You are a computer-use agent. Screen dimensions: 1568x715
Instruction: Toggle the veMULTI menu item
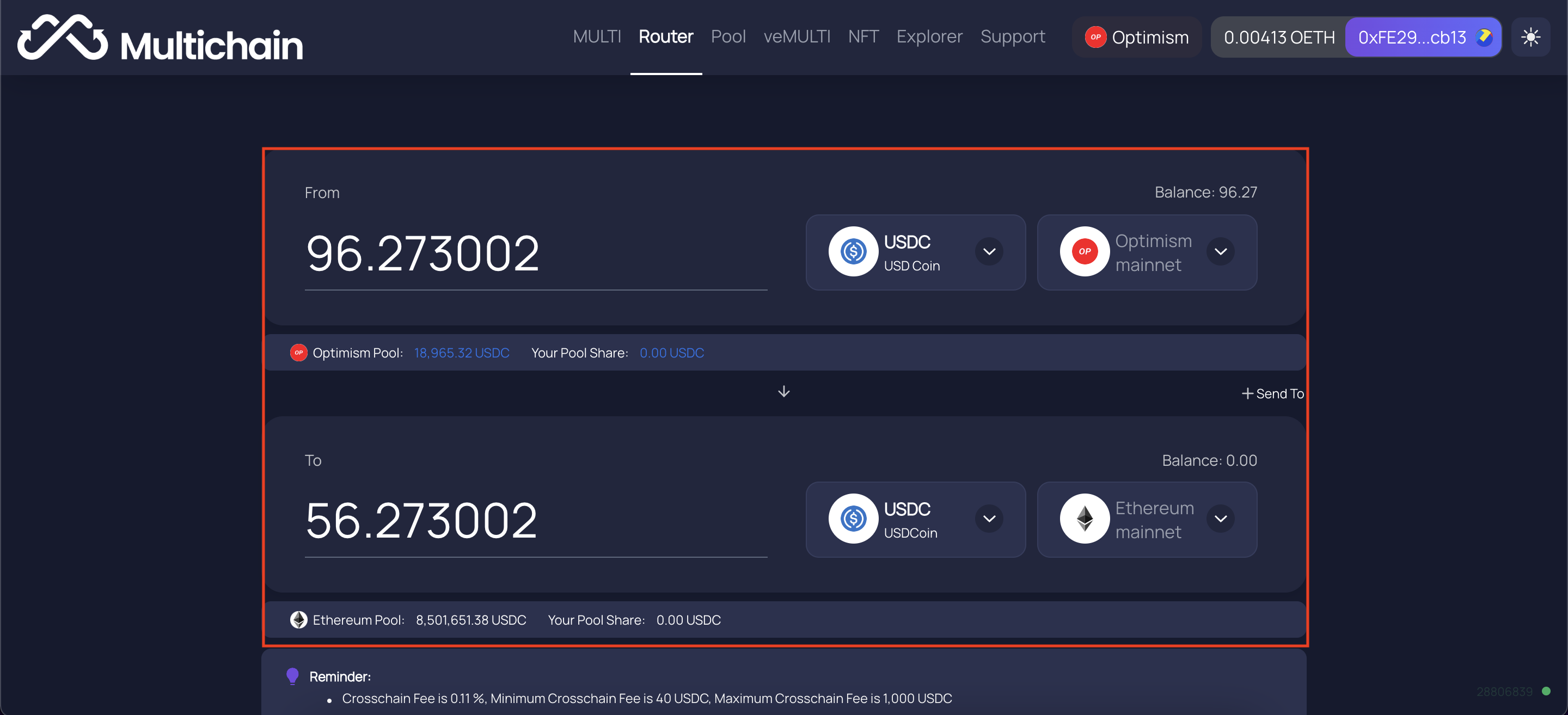pos(795,37)
